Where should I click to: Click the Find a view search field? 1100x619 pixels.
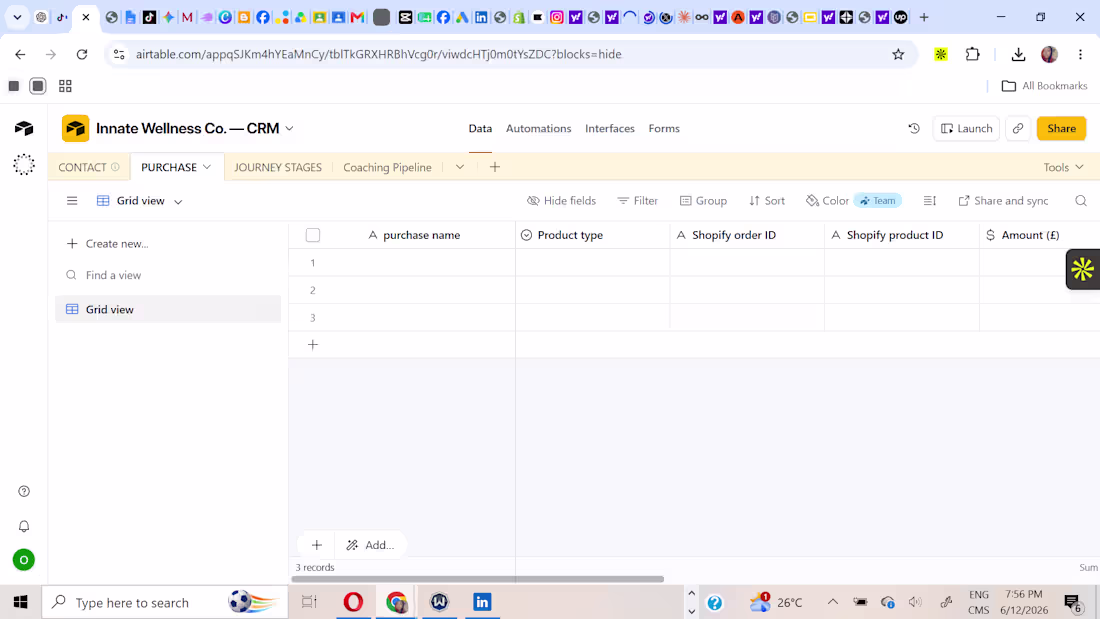(x=168, y=275)
